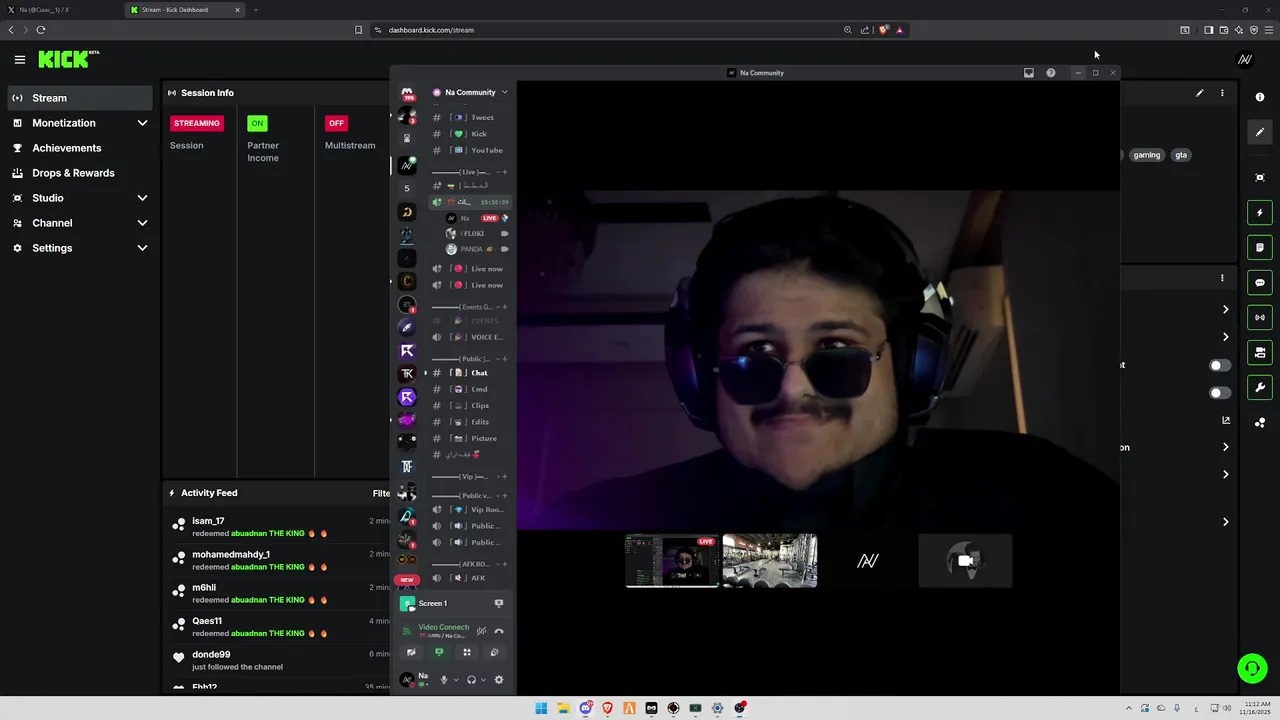The height and width of the screenshot is (720, 1280).
Task: Open the lightning bolt quick actions icon
Action: tap(1260, 212)
